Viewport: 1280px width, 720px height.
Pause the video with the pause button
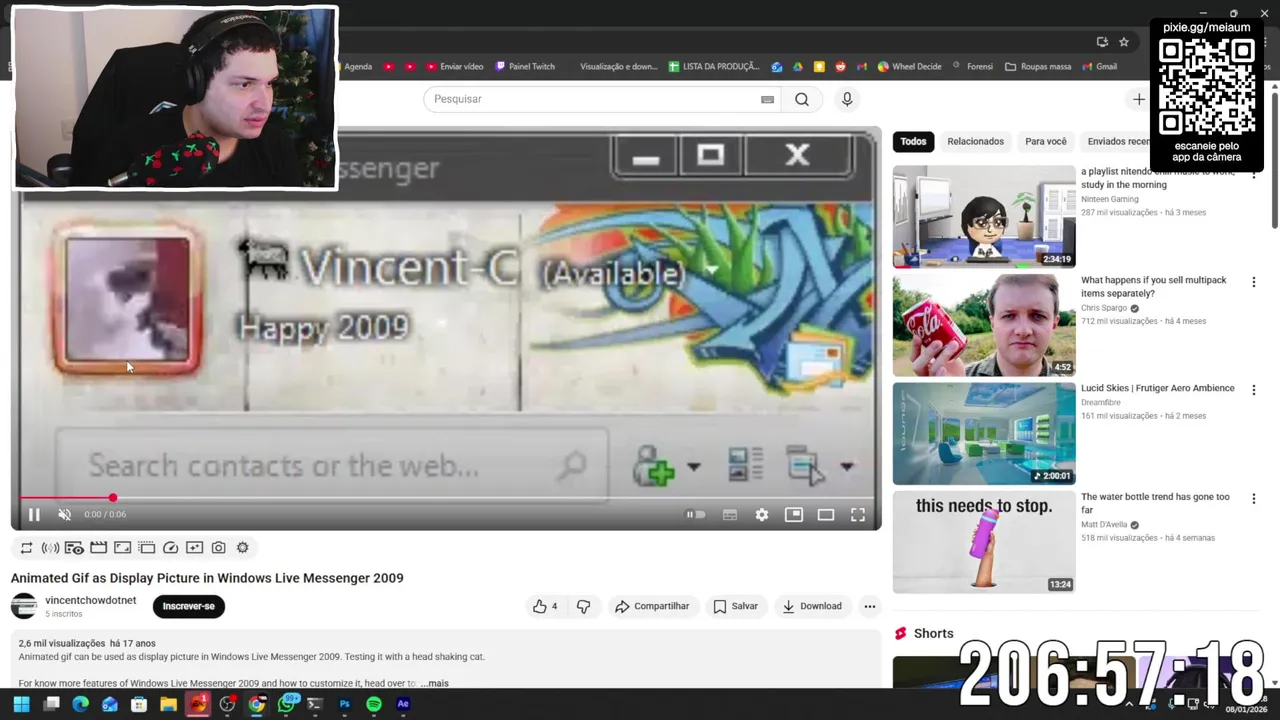click(x=33, y=514)
